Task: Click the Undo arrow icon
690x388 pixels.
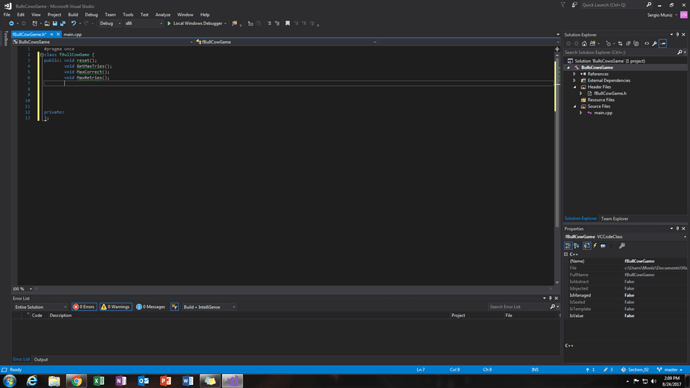Action: coord(73,23)
